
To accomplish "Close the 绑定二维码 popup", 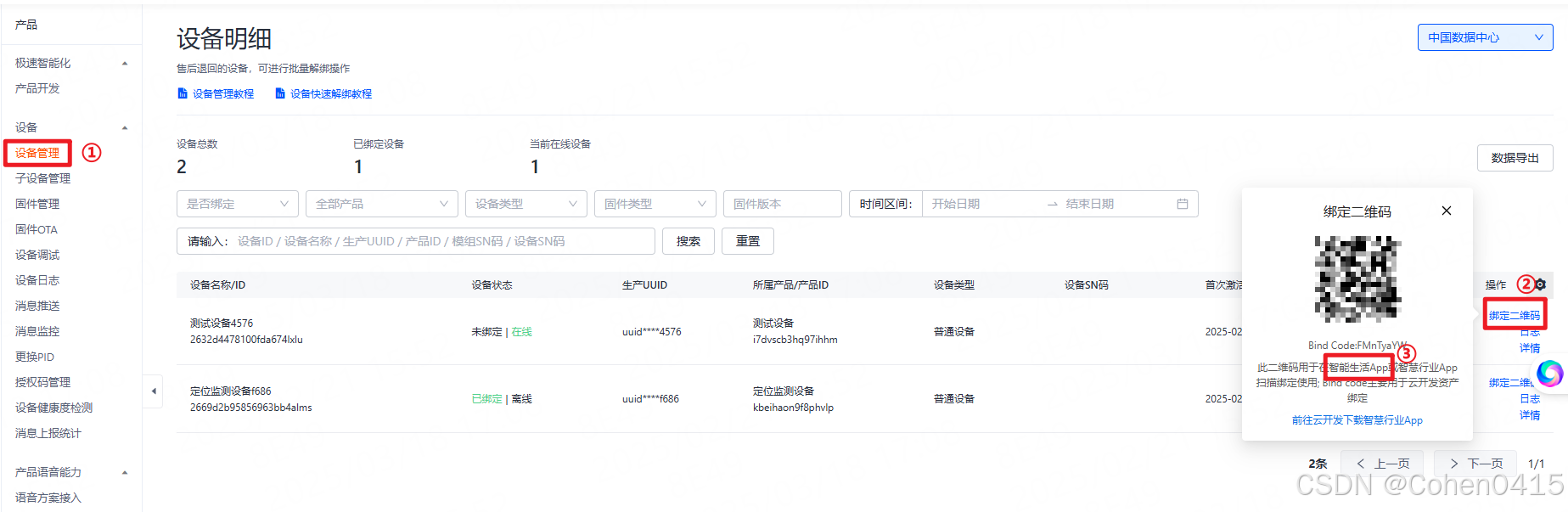I will tap(1447, 211).
